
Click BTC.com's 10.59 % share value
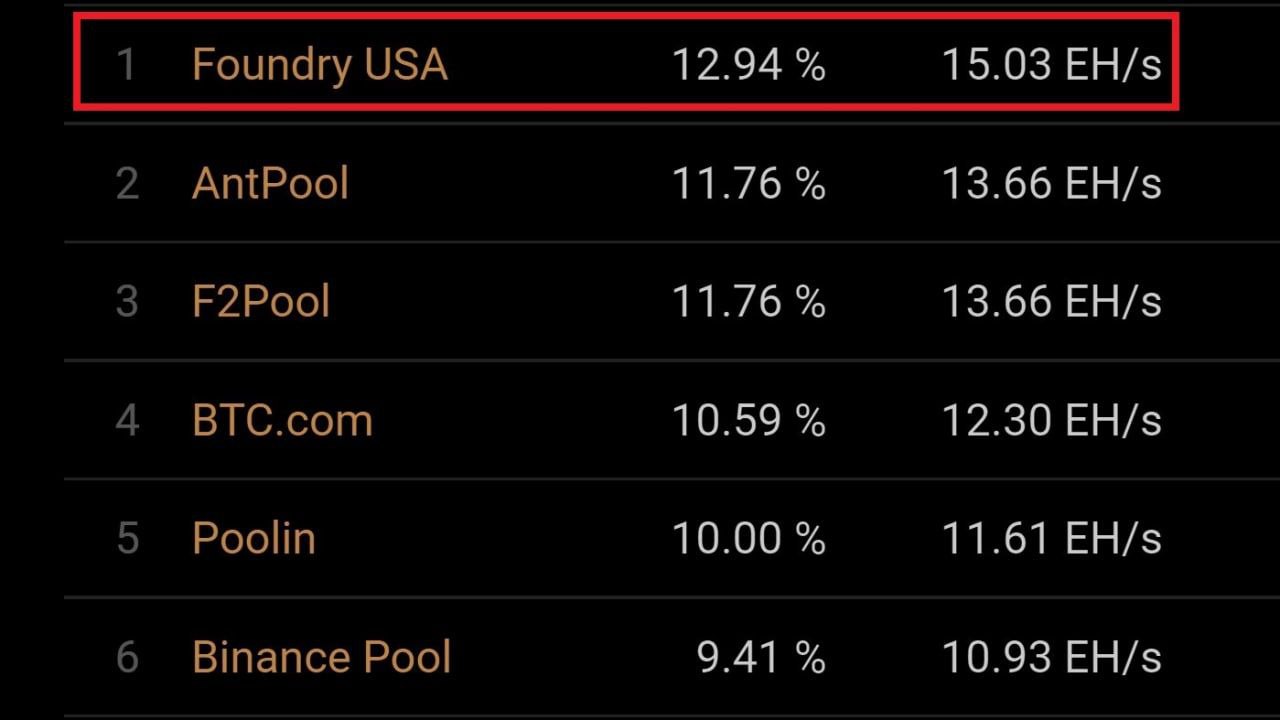click(748, 420)
